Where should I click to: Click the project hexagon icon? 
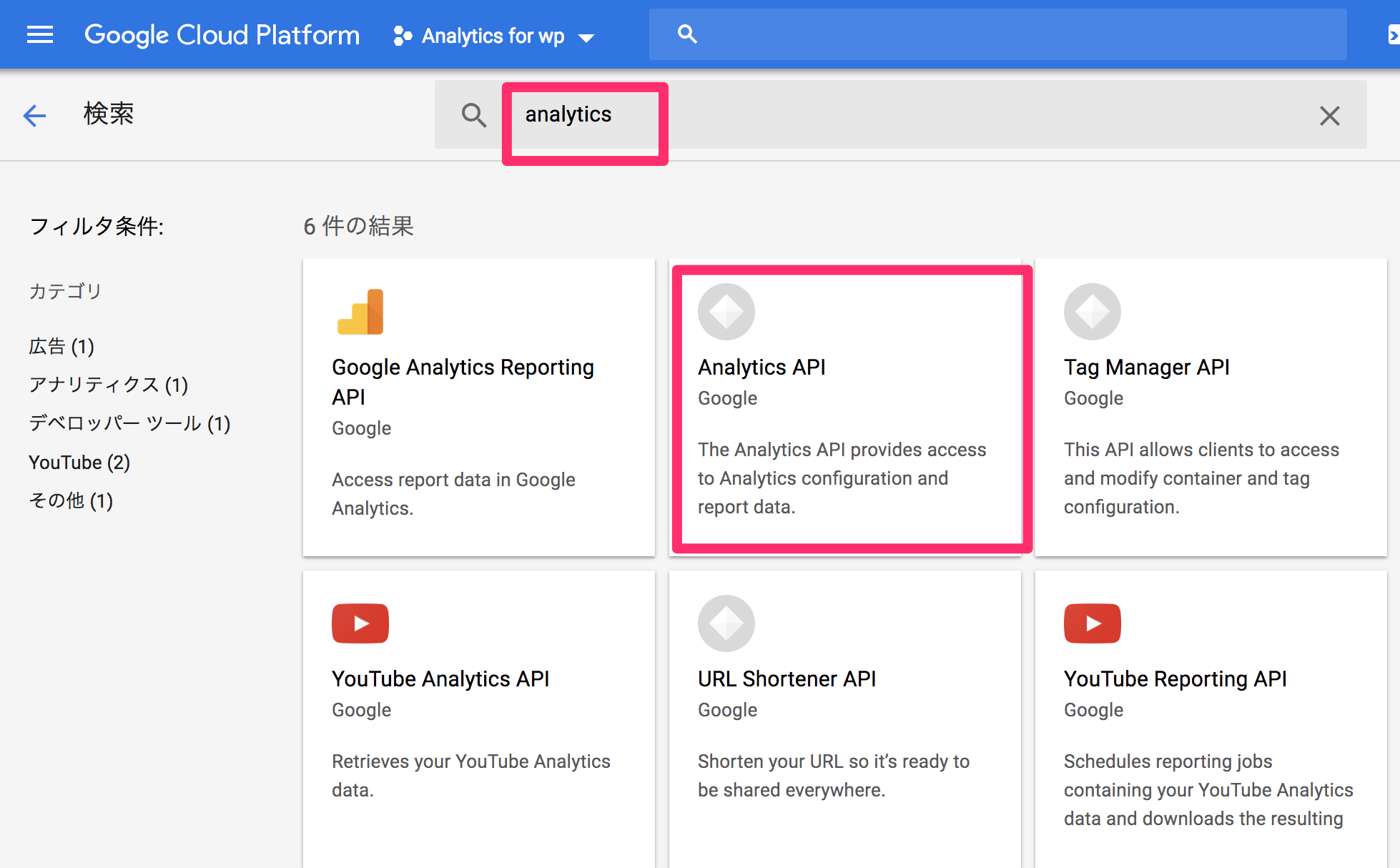point(402,36)
